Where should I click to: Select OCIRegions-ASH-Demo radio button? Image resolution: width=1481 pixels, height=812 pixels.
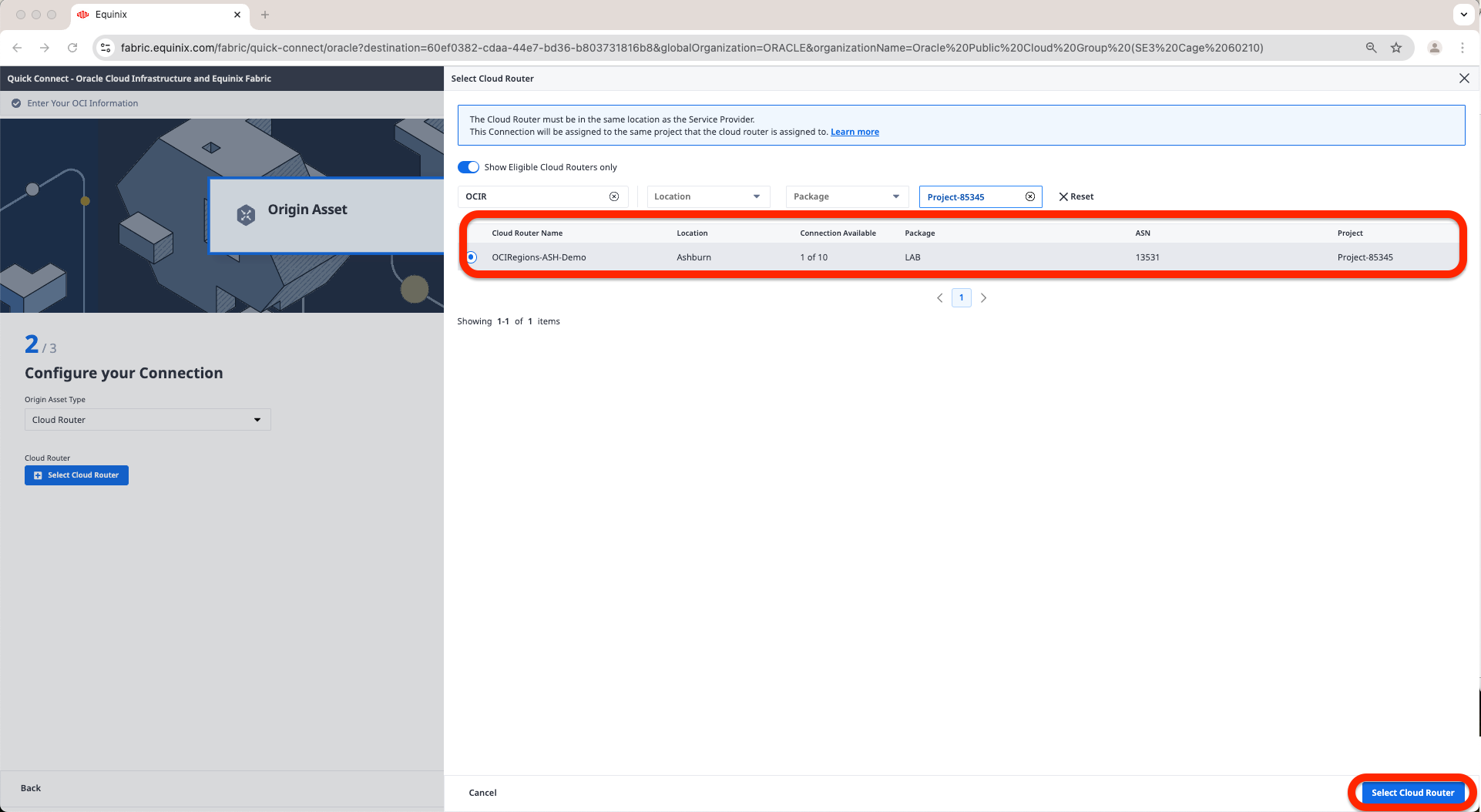472,257
